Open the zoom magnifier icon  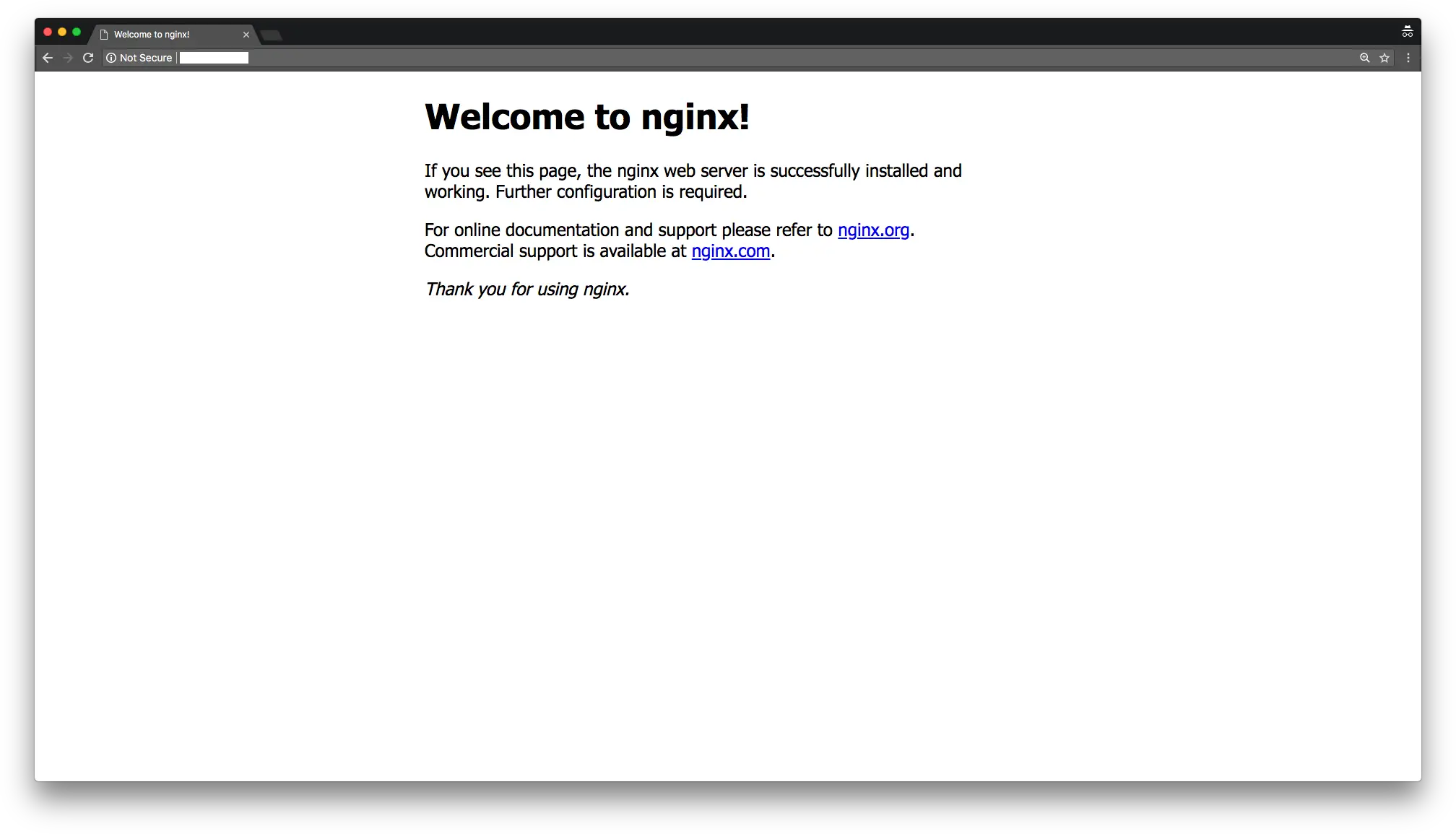point(1364,58)
